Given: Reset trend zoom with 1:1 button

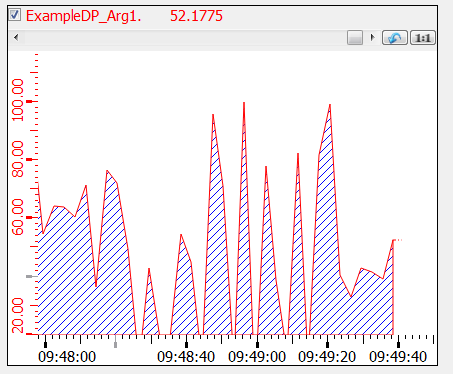Looking at the screenshot, I should tap(423, 38).
